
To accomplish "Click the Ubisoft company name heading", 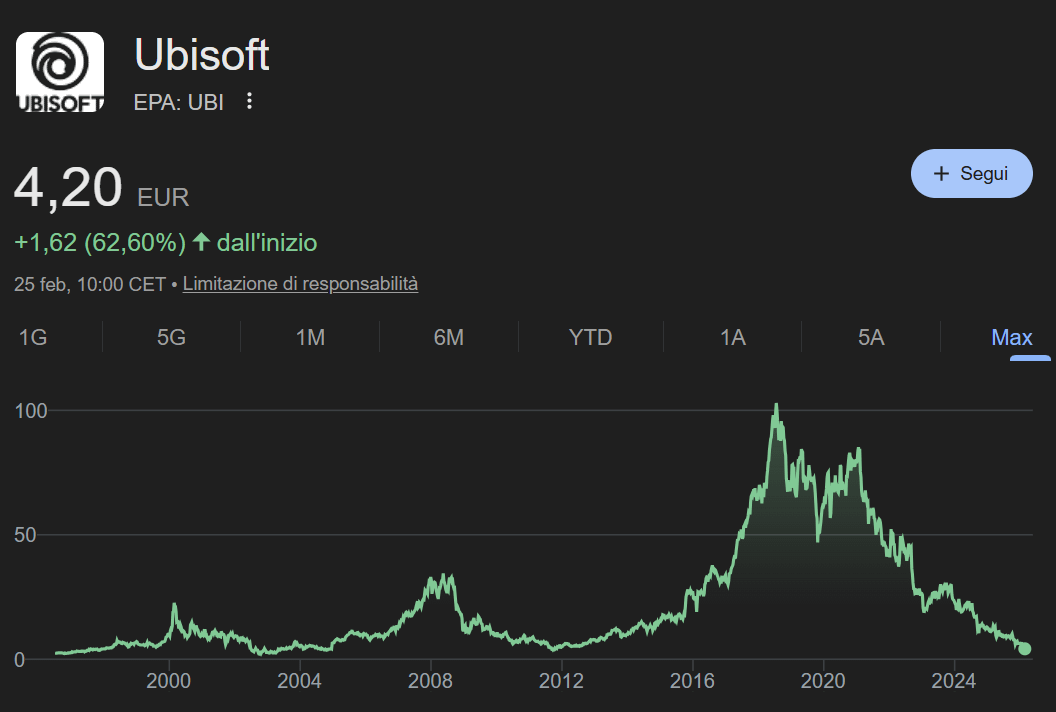I will click(x=202, y=55).
